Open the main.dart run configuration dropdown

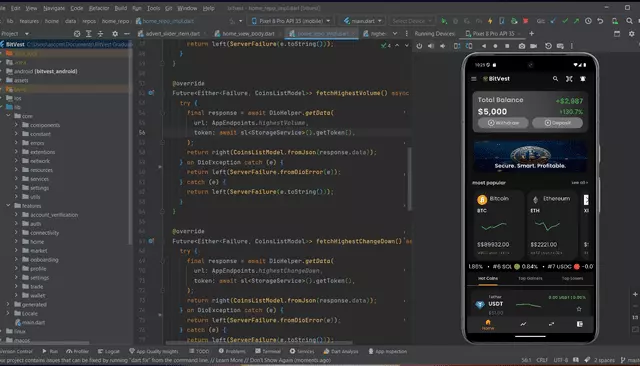[363, 21]
